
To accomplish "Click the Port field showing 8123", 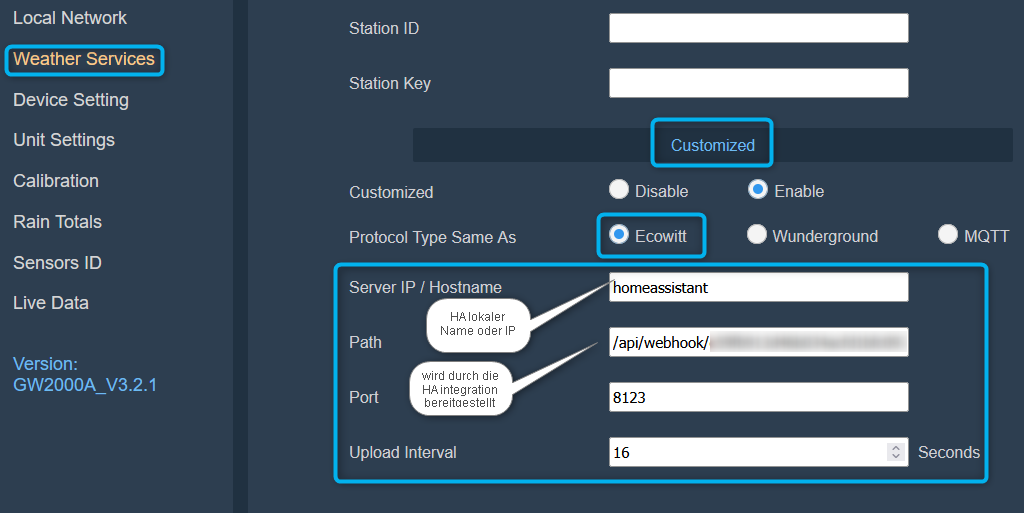I will click(758, 397).
